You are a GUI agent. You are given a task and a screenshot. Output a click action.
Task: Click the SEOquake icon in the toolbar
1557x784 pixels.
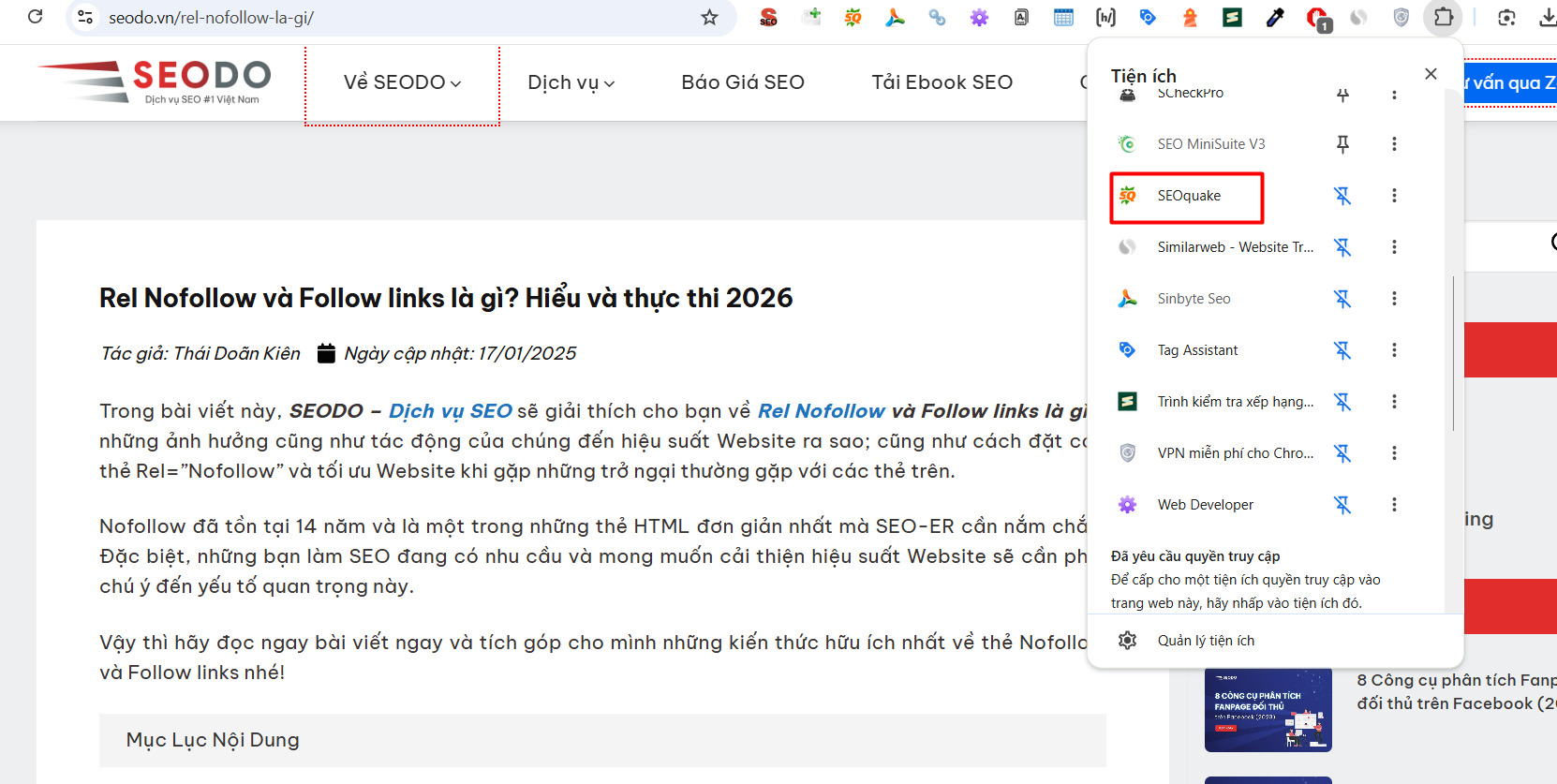click(x=853, y=17)
